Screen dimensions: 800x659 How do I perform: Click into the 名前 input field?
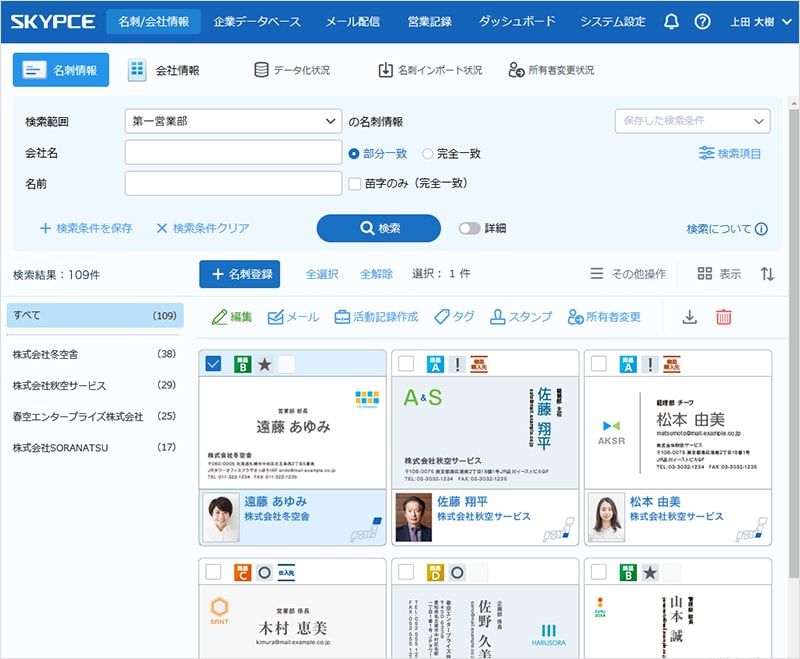click(233, 183)
